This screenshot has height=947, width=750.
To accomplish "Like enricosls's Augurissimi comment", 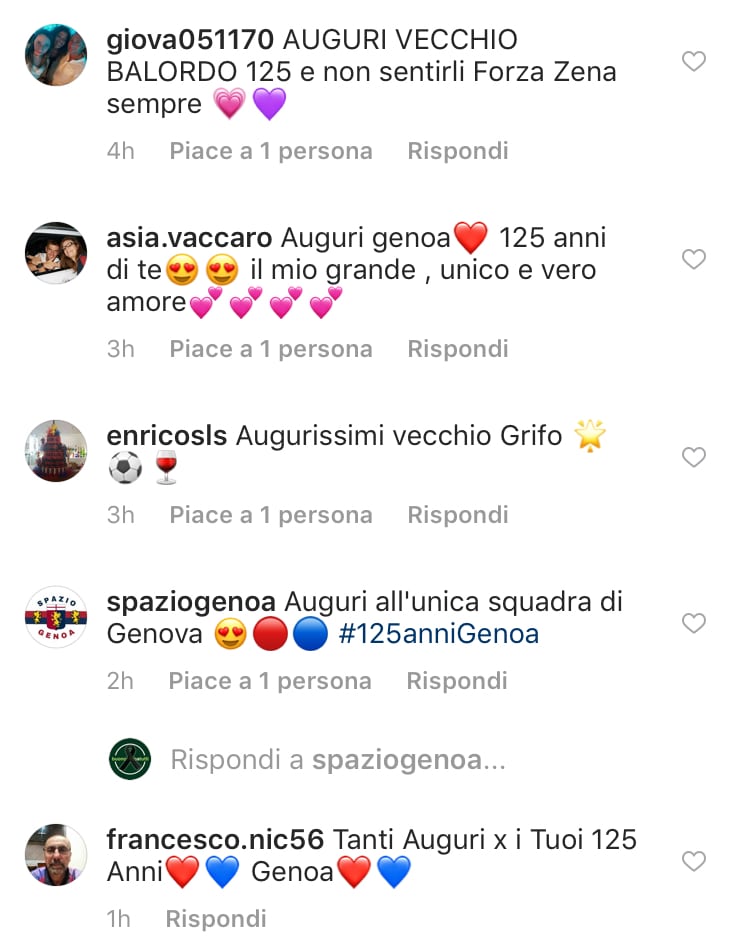I will (694, 457).
